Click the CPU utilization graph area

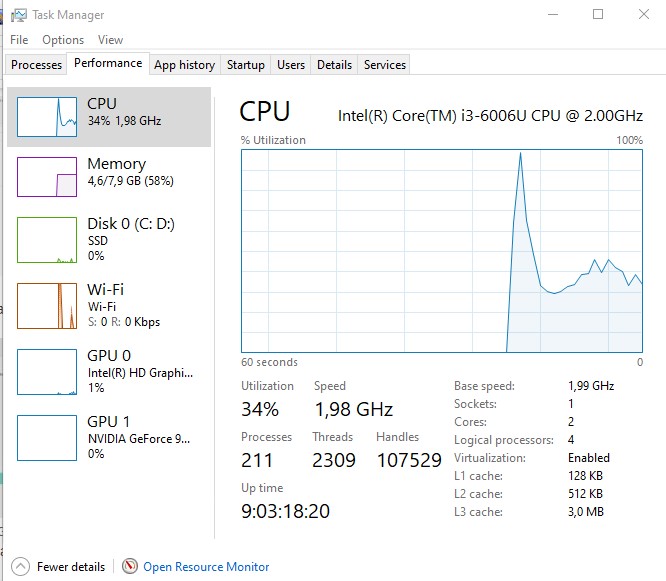(x=442, y=251)
